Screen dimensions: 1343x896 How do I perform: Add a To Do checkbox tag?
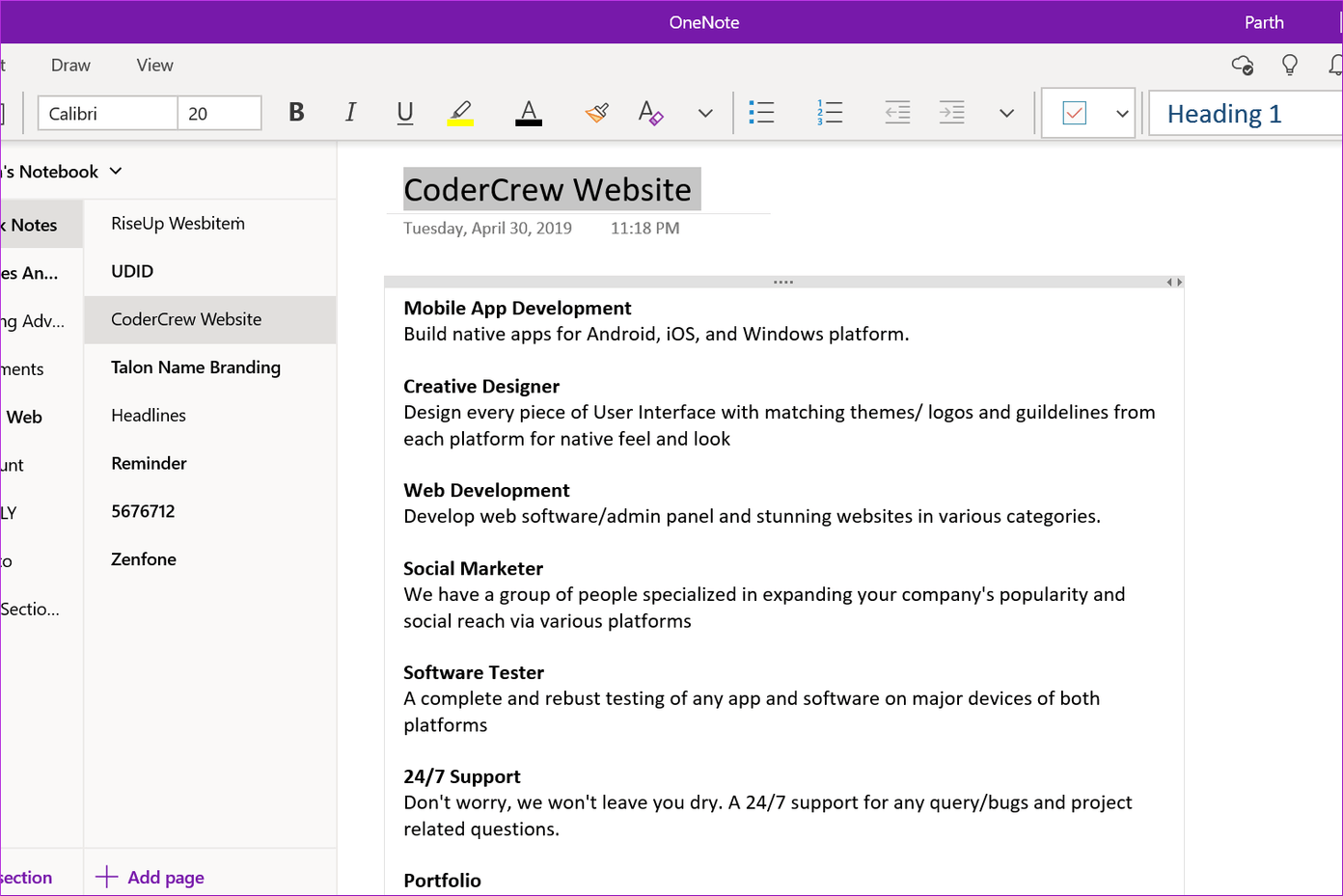tap(1075, 113)
